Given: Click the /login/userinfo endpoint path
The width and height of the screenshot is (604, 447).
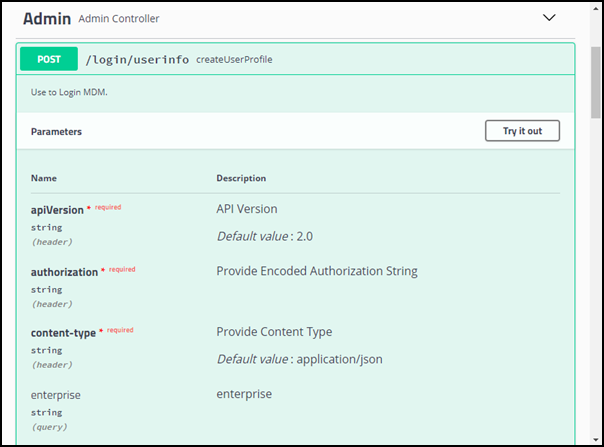Looking at the screenshot, I should point(137,60).
